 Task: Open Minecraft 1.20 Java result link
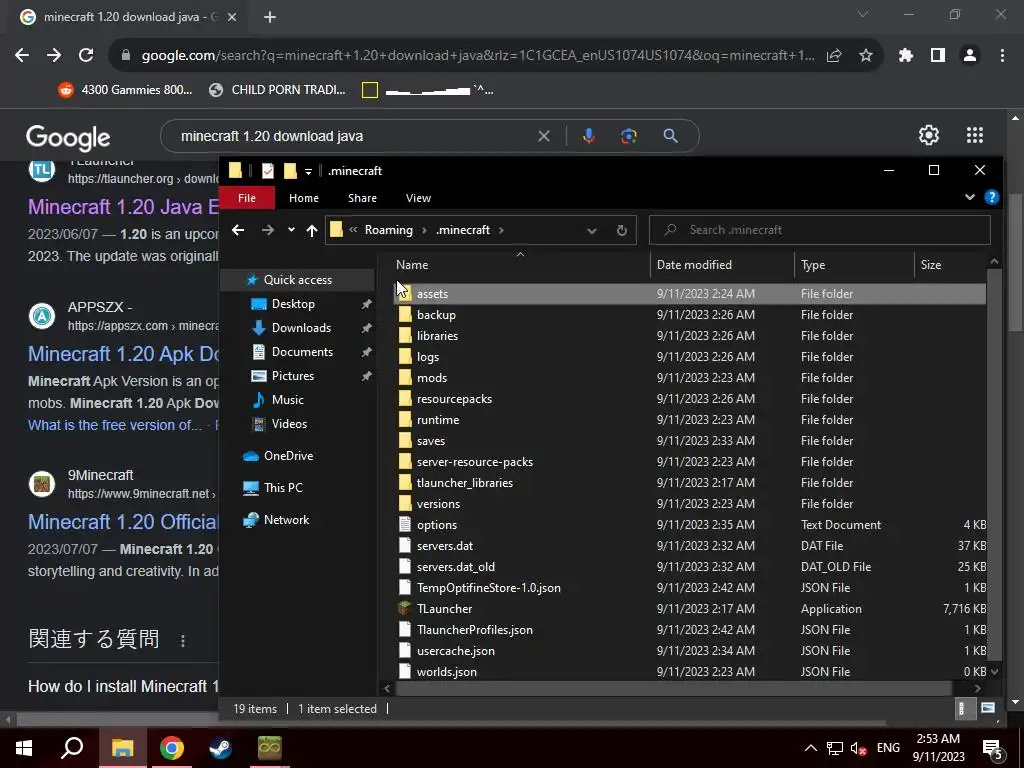pyautogui.click(x=123, y=207)
